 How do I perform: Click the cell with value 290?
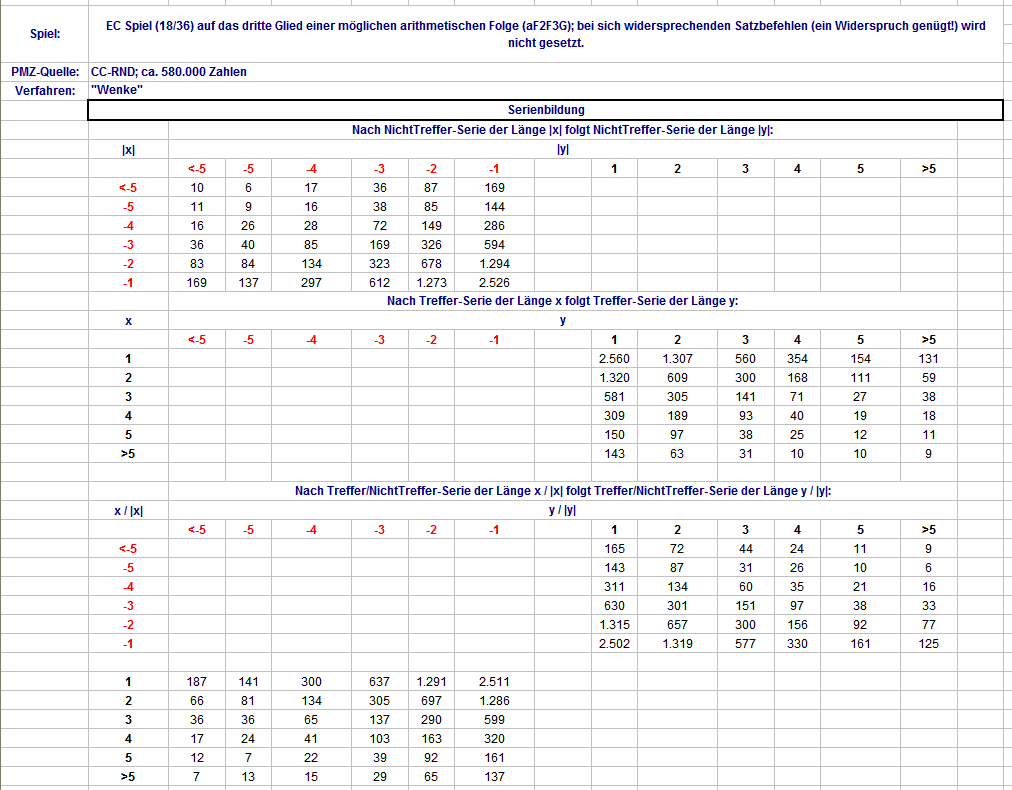click(x=431, y=720)
